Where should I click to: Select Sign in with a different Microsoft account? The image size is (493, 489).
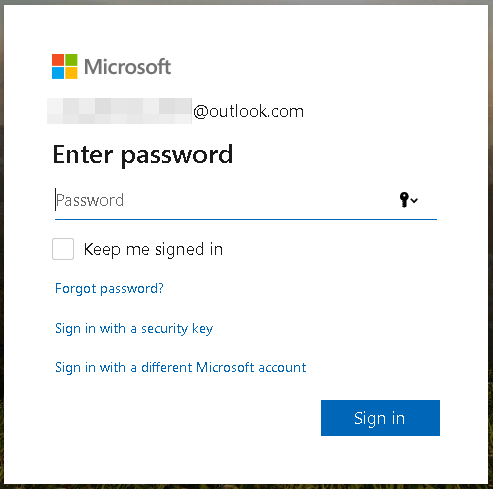[180, 368]
